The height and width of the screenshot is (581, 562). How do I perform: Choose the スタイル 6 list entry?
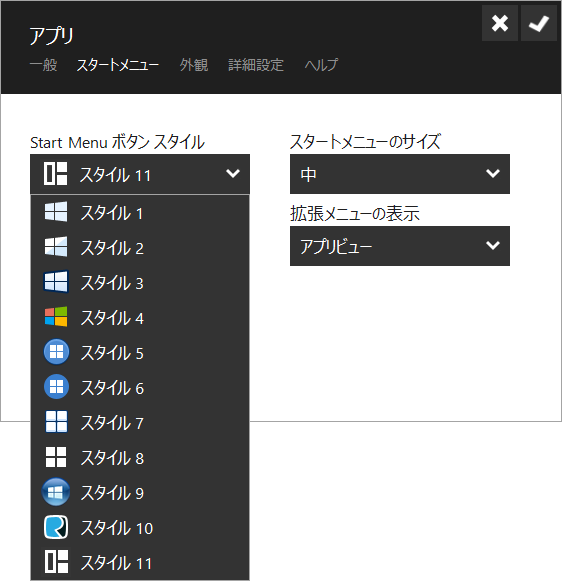[x=140, y=387]
